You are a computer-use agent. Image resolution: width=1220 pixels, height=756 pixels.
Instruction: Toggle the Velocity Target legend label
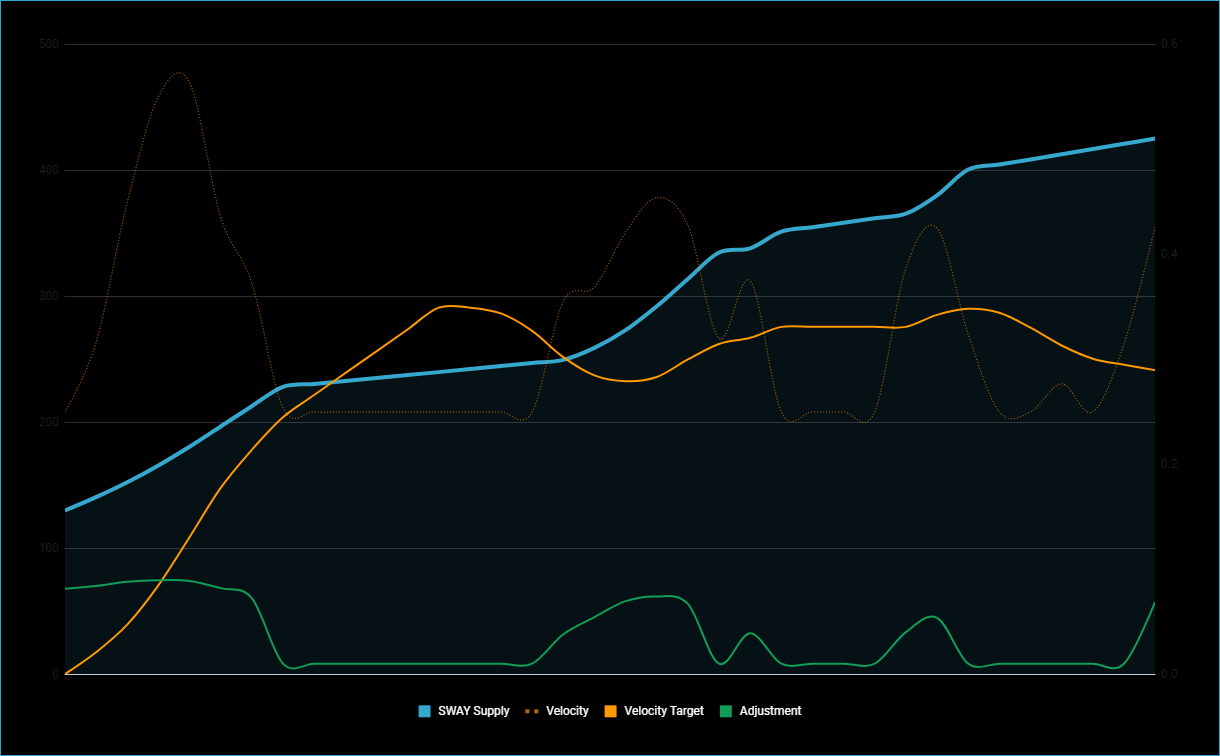coord(663,711)
